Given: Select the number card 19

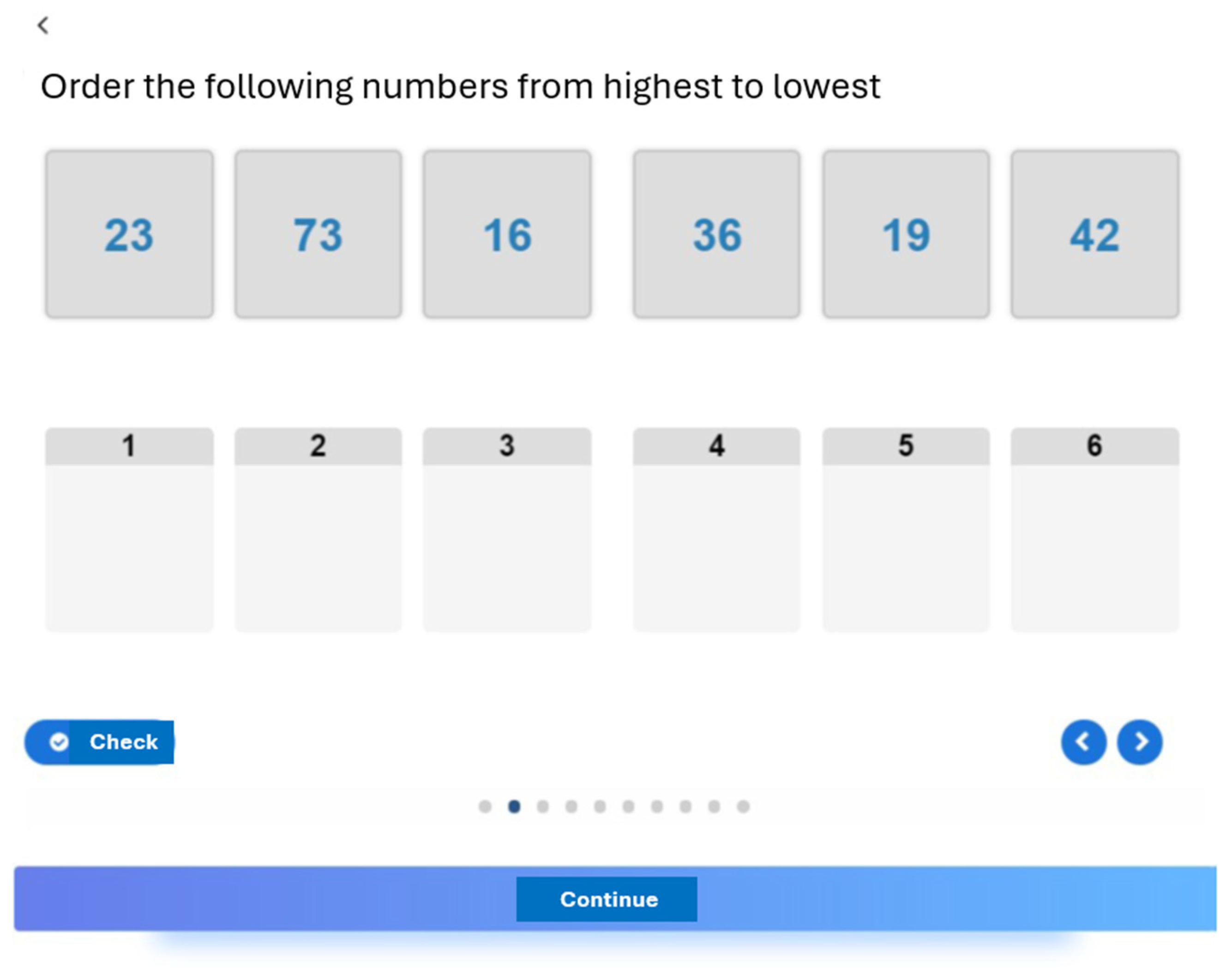Looking at the screenshot, I should (x=906, y=234).
